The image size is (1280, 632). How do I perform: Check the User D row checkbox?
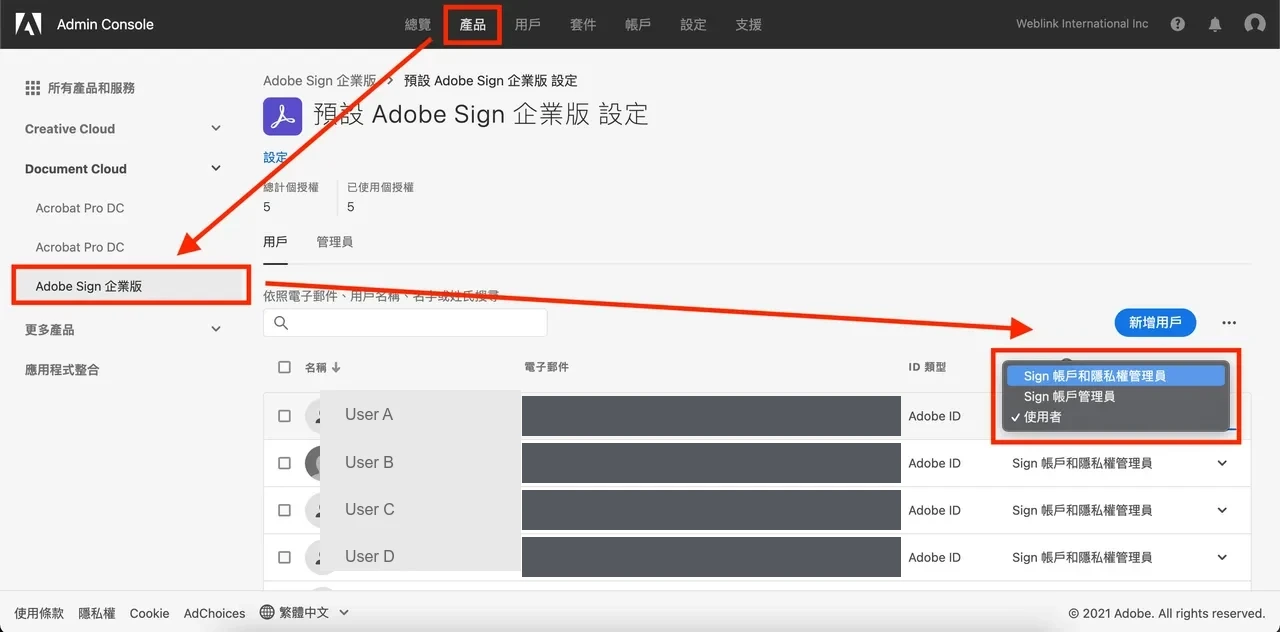(285, 557)
